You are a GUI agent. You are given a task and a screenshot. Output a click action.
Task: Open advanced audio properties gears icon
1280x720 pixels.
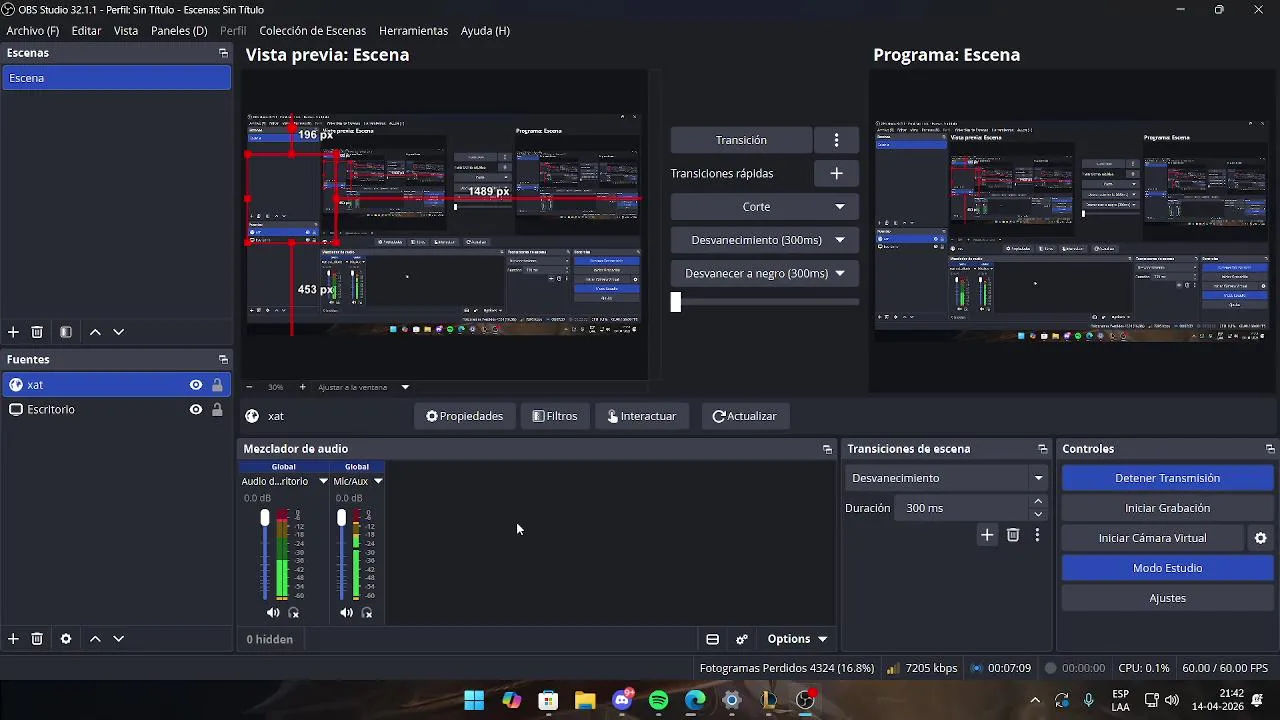742,639
